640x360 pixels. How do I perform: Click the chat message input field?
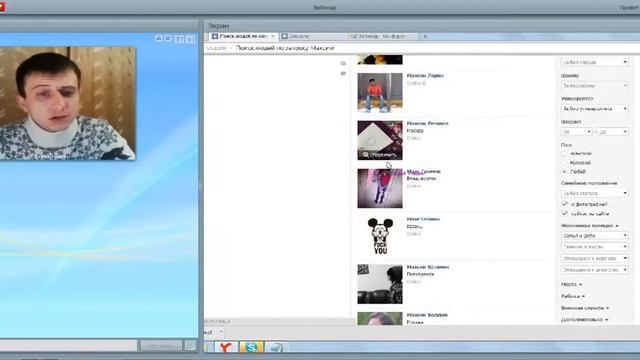(68, 345)
